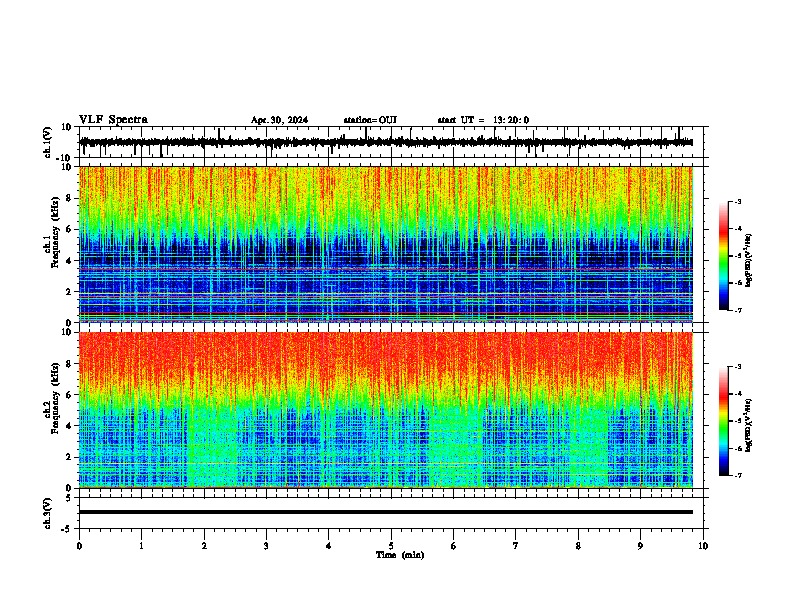The width and height of the screenshot is (792, 612).
Task: Click the ch.2 spectrogram color scale bar
Action: coord(723,421)
